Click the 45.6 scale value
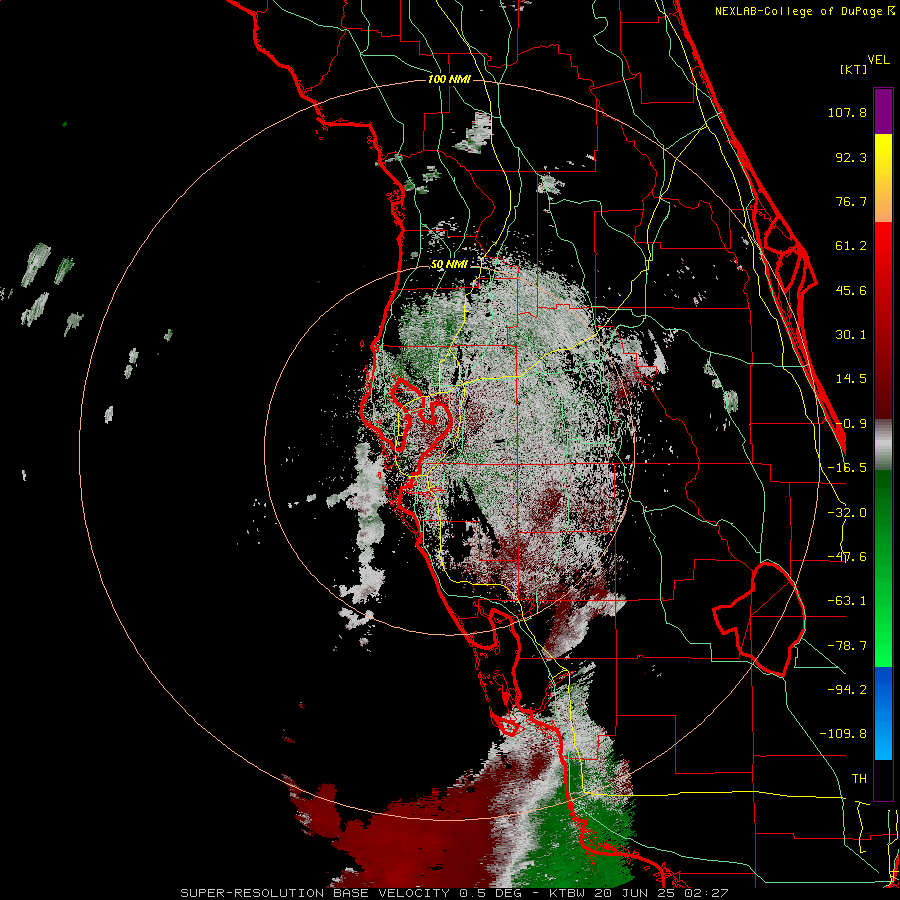Screen dimensions: 900x900 tap(851, 290)
